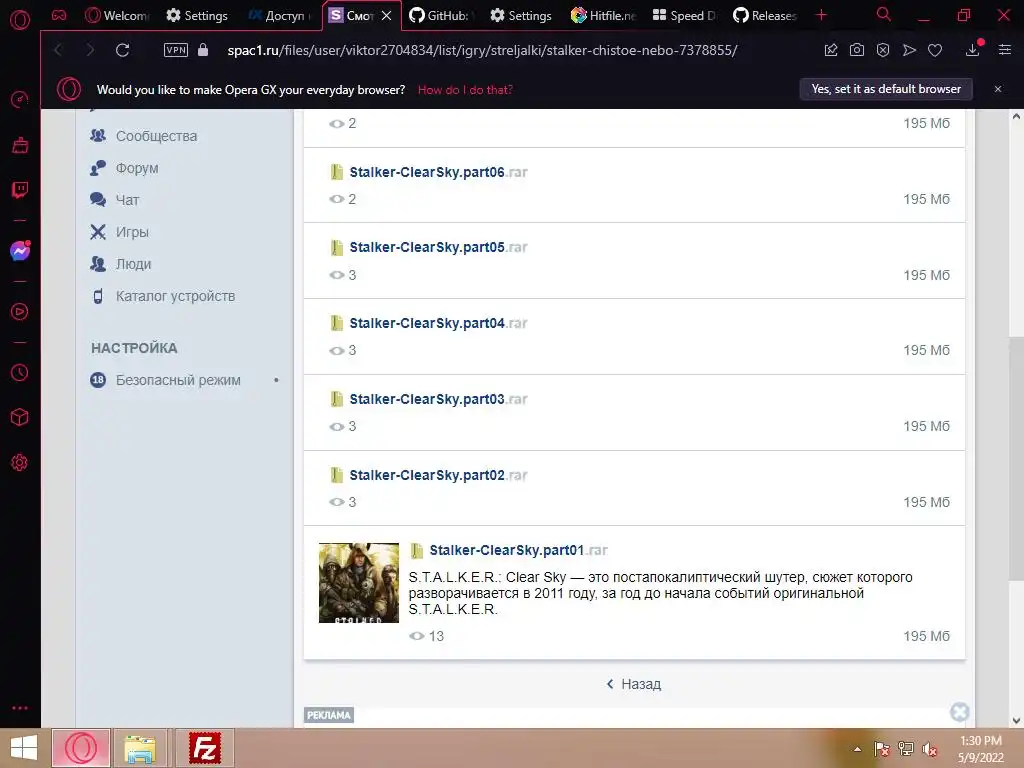The height and width of the screenshot is (768, 1024).
Task: Open My Flow send icon
Action: pyautogui.click(x=909, y=50)
